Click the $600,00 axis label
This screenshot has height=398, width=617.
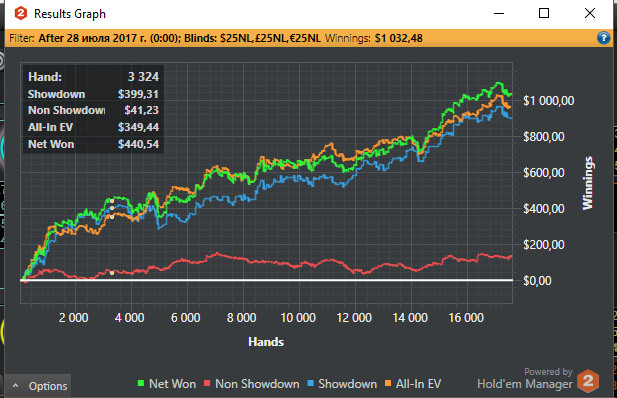(x=543, y=172)
